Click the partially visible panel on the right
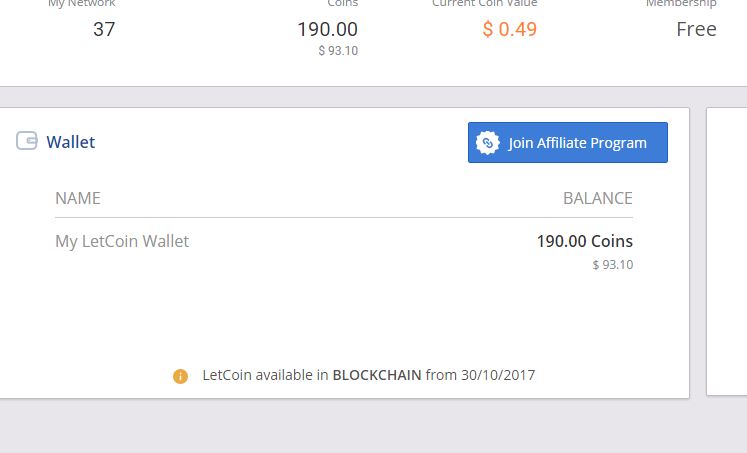This screenshot has width=747, height=453. click(x=727, y=250)
